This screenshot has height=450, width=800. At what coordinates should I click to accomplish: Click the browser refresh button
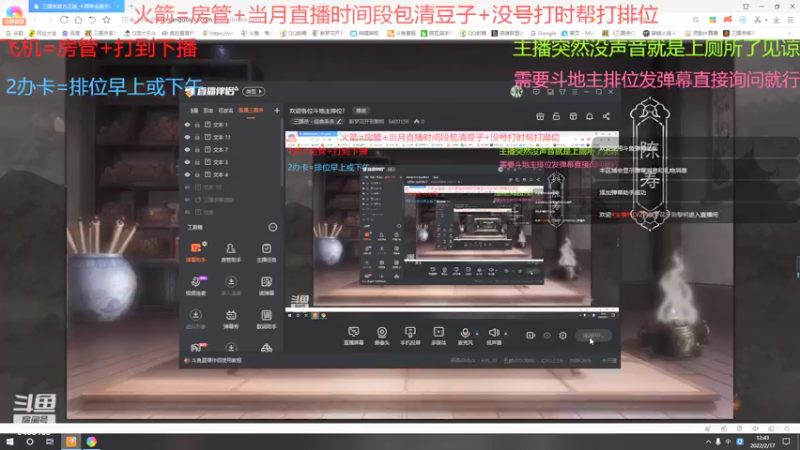64,20
